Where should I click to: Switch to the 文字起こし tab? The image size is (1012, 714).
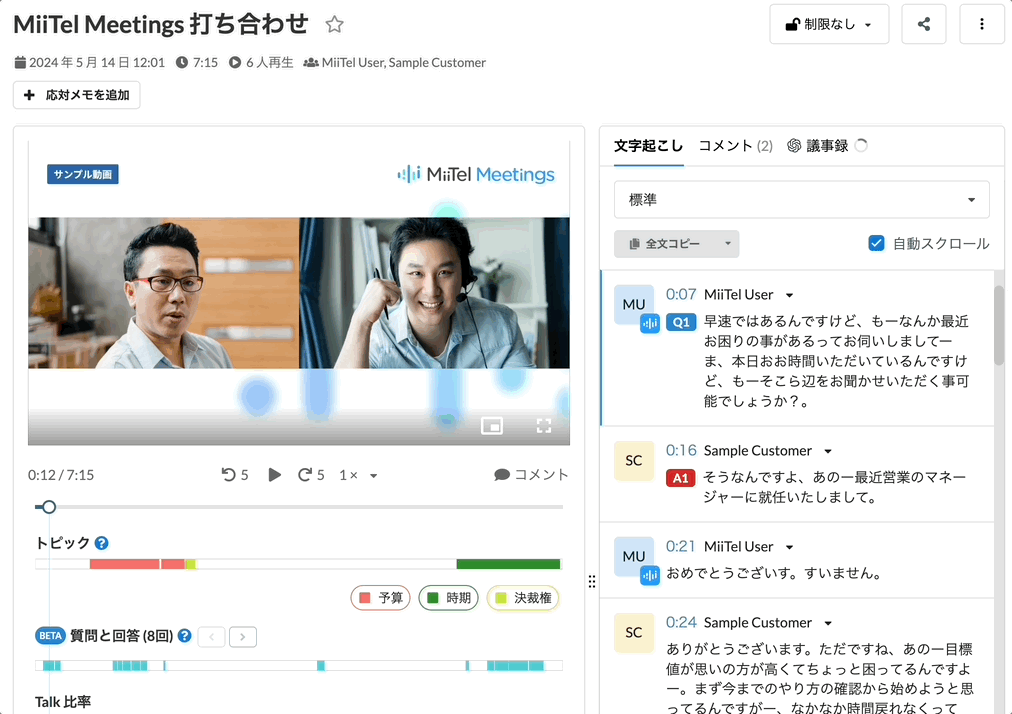pyautogui.click(x=648, y=146)
